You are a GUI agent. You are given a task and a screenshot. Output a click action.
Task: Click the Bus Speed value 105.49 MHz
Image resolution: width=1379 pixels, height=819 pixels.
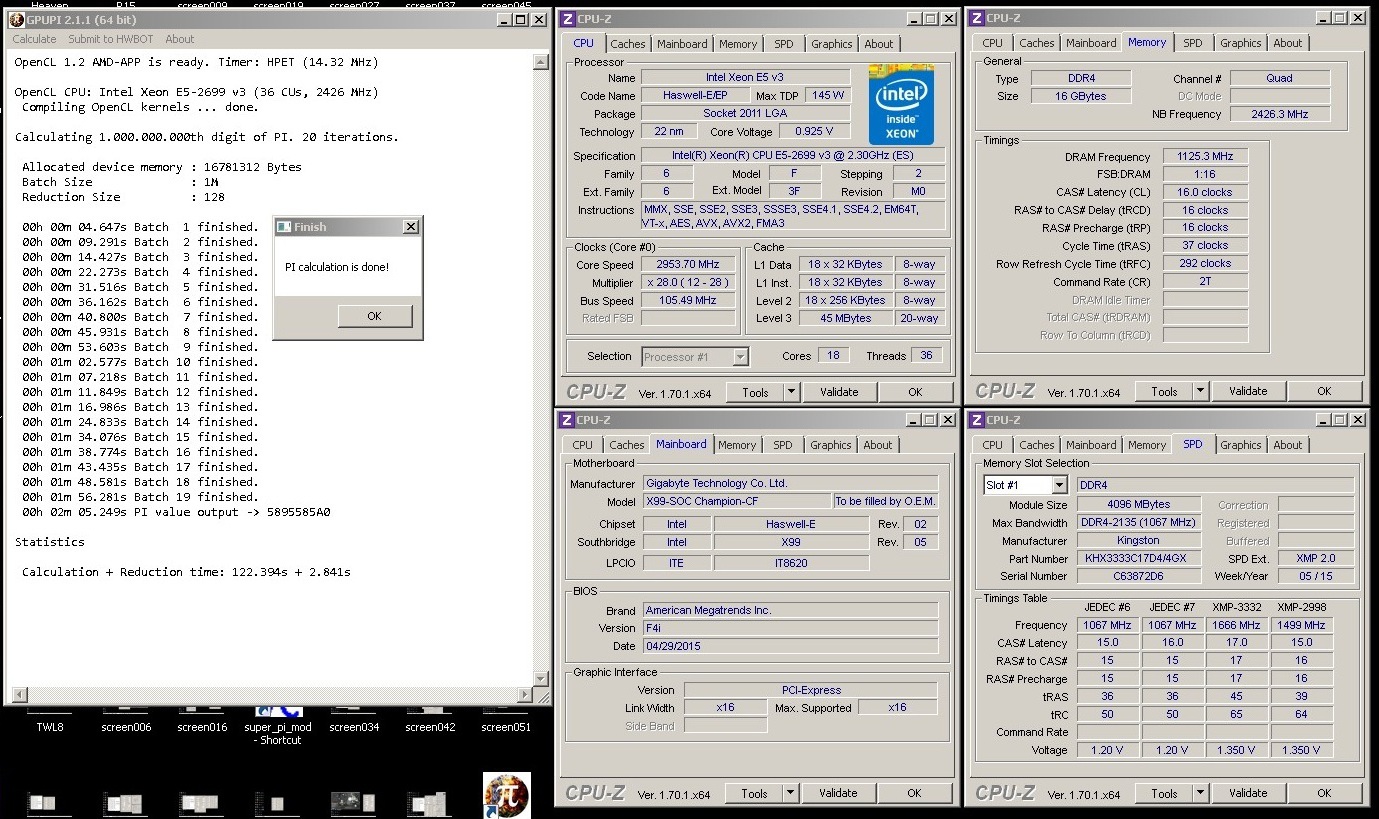687,301
